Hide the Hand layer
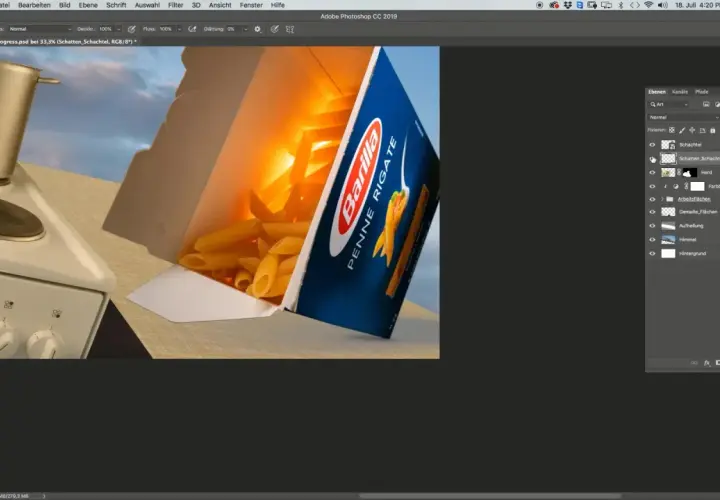 (652, 173)
